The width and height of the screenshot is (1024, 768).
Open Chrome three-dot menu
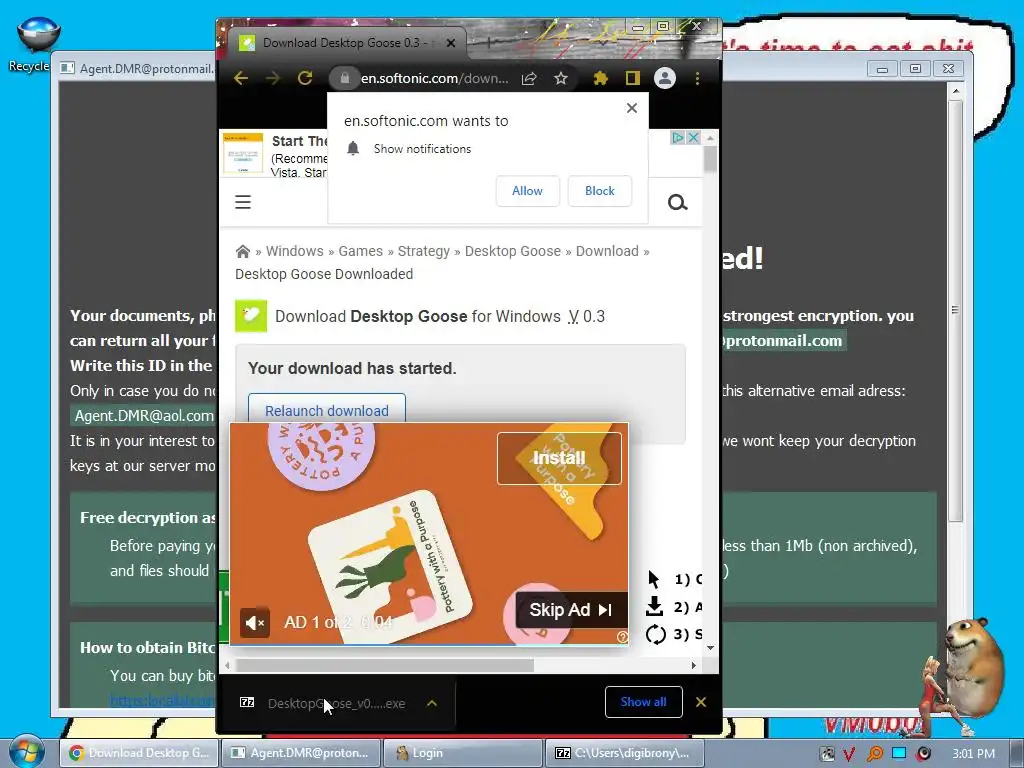[x=697, y=78]
